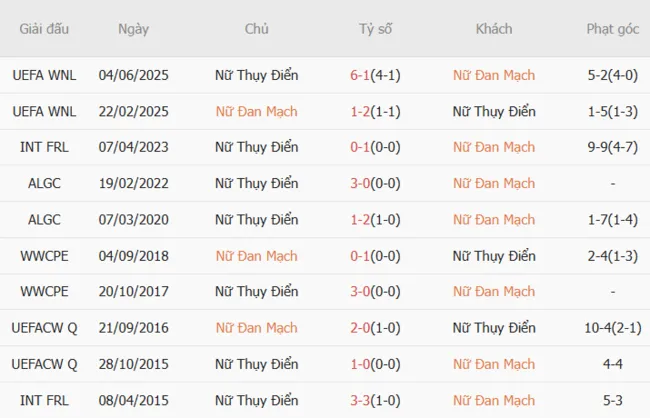The width and height of the screenshot is (650, 418).
Task: Click the ALGC league in the 19/02/2022 row
Action: 44,183
